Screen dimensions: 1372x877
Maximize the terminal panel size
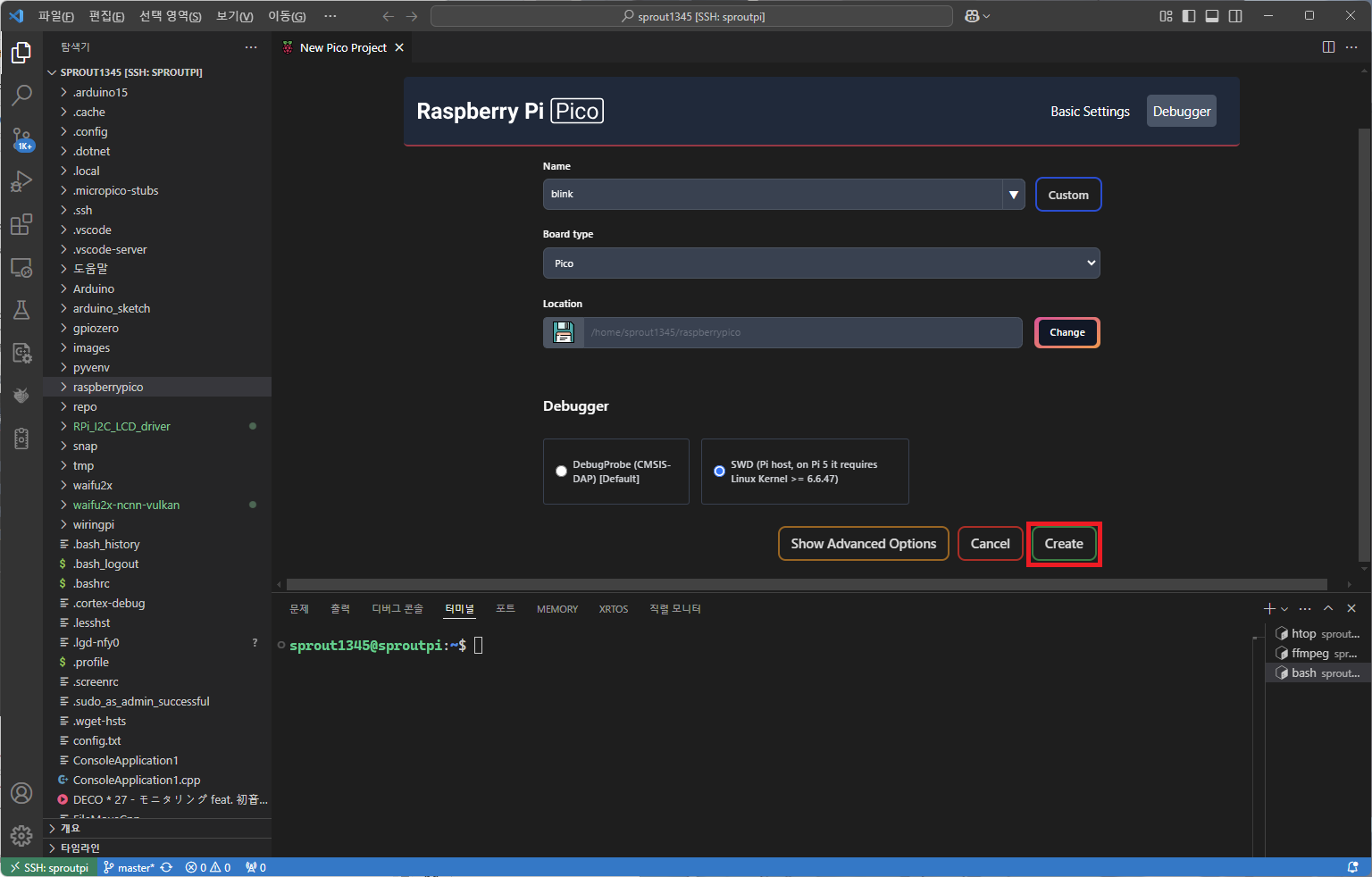tap(1328, 608)
